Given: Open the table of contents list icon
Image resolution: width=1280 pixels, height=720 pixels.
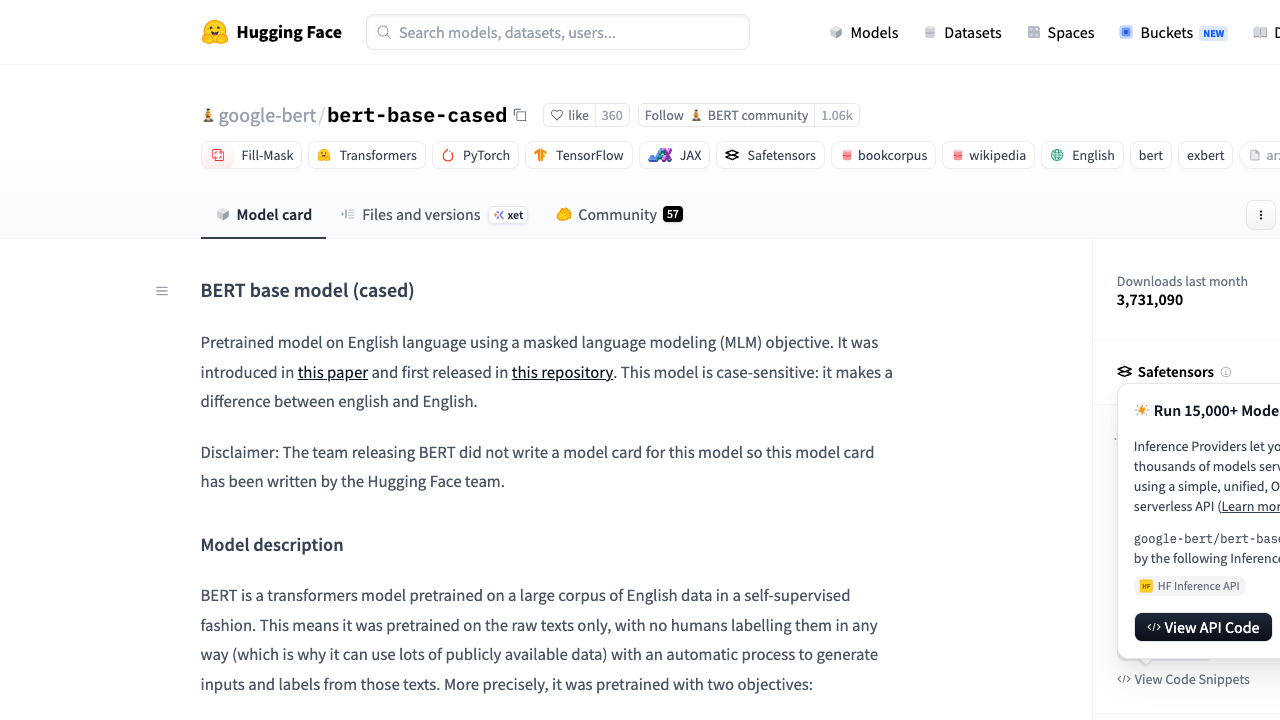Looking at the screenshot, I should 162,291.
